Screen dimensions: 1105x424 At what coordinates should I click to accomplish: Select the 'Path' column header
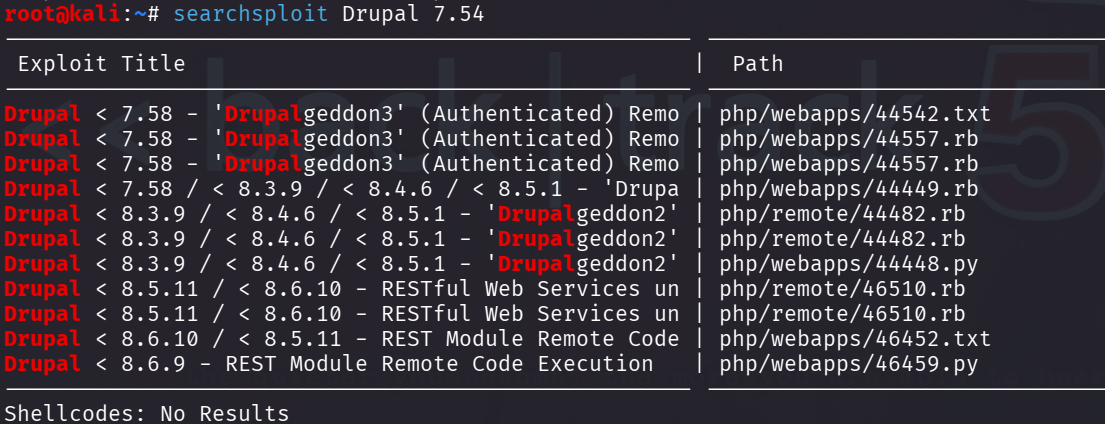pyautogui.click(x=758, y=64)
